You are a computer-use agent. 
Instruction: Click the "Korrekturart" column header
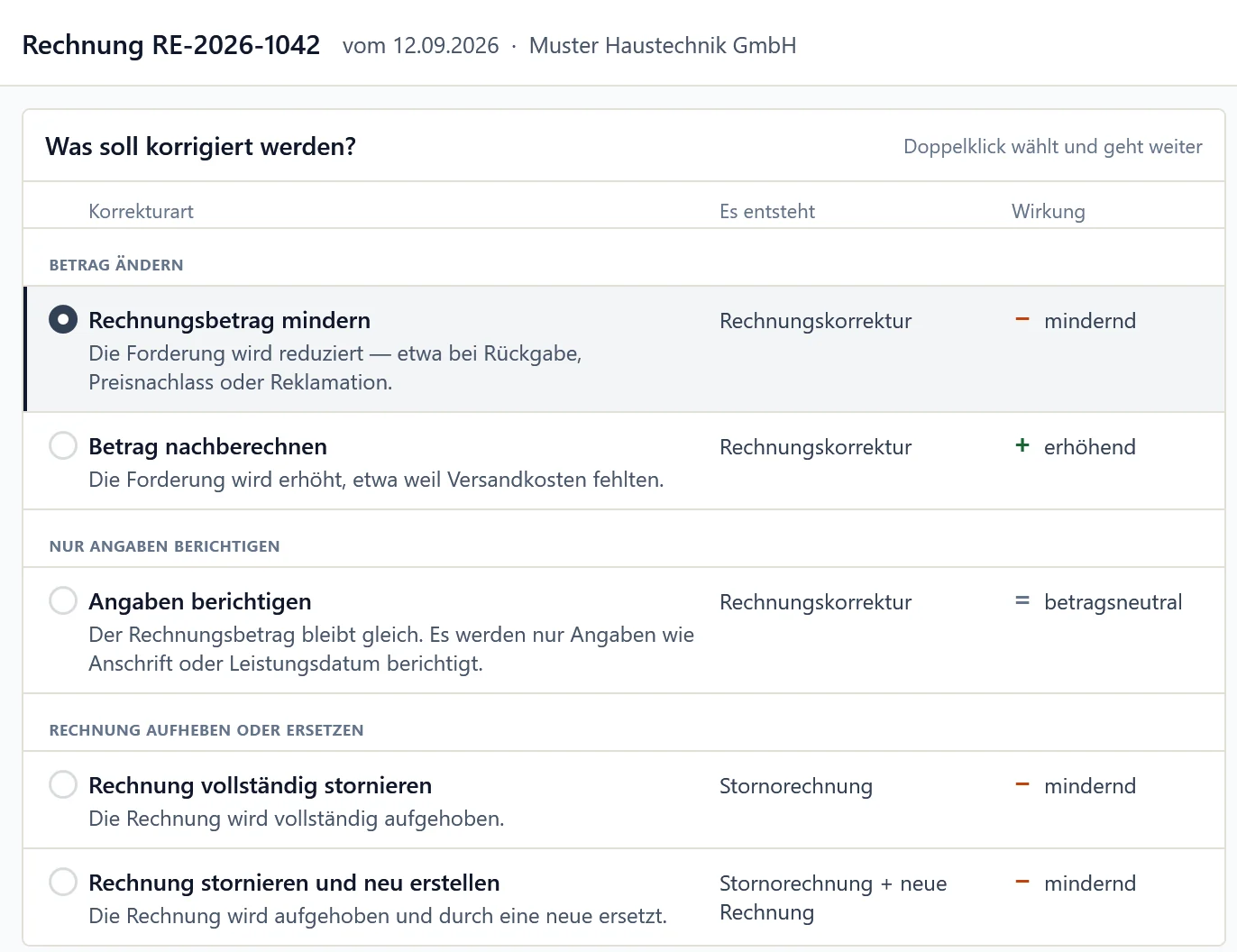[x=142, y=212]
